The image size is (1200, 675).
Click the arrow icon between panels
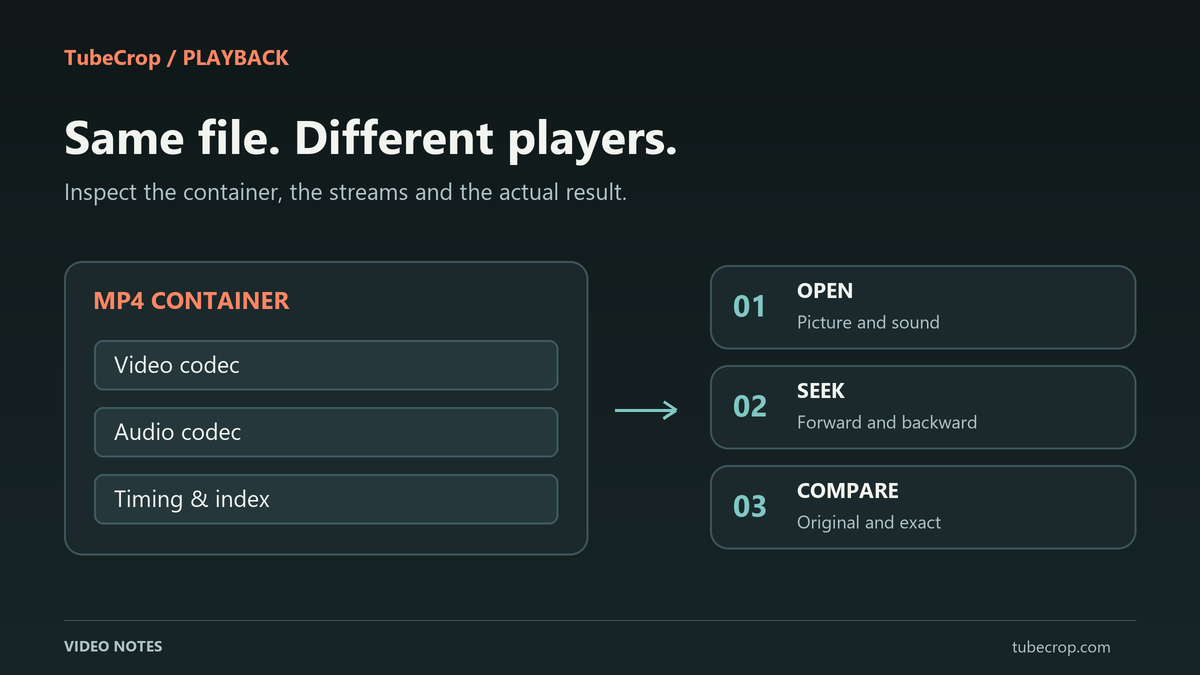[646, 410]
